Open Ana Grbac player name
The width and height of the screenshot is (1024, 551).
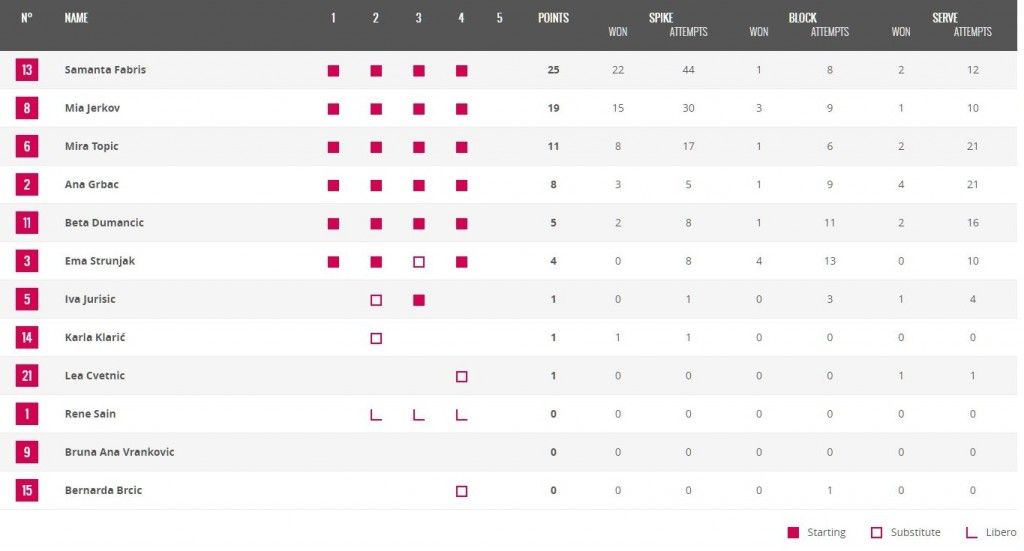[91, 184]
